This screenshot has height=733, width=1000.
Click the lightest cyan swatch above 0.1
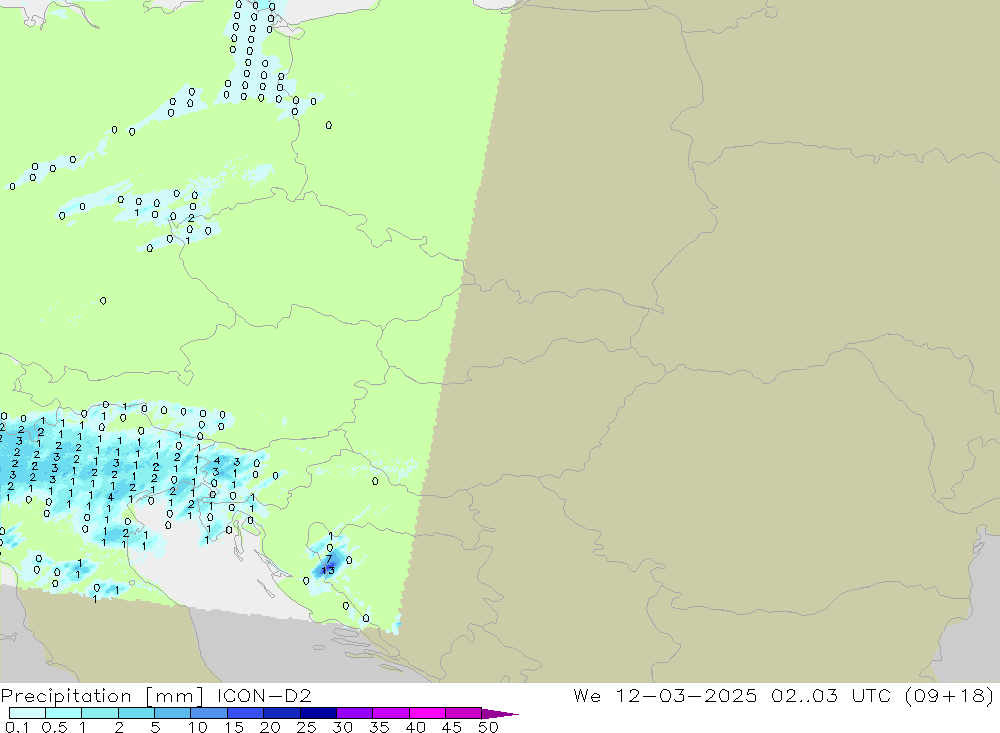click(x=27, y=713)
